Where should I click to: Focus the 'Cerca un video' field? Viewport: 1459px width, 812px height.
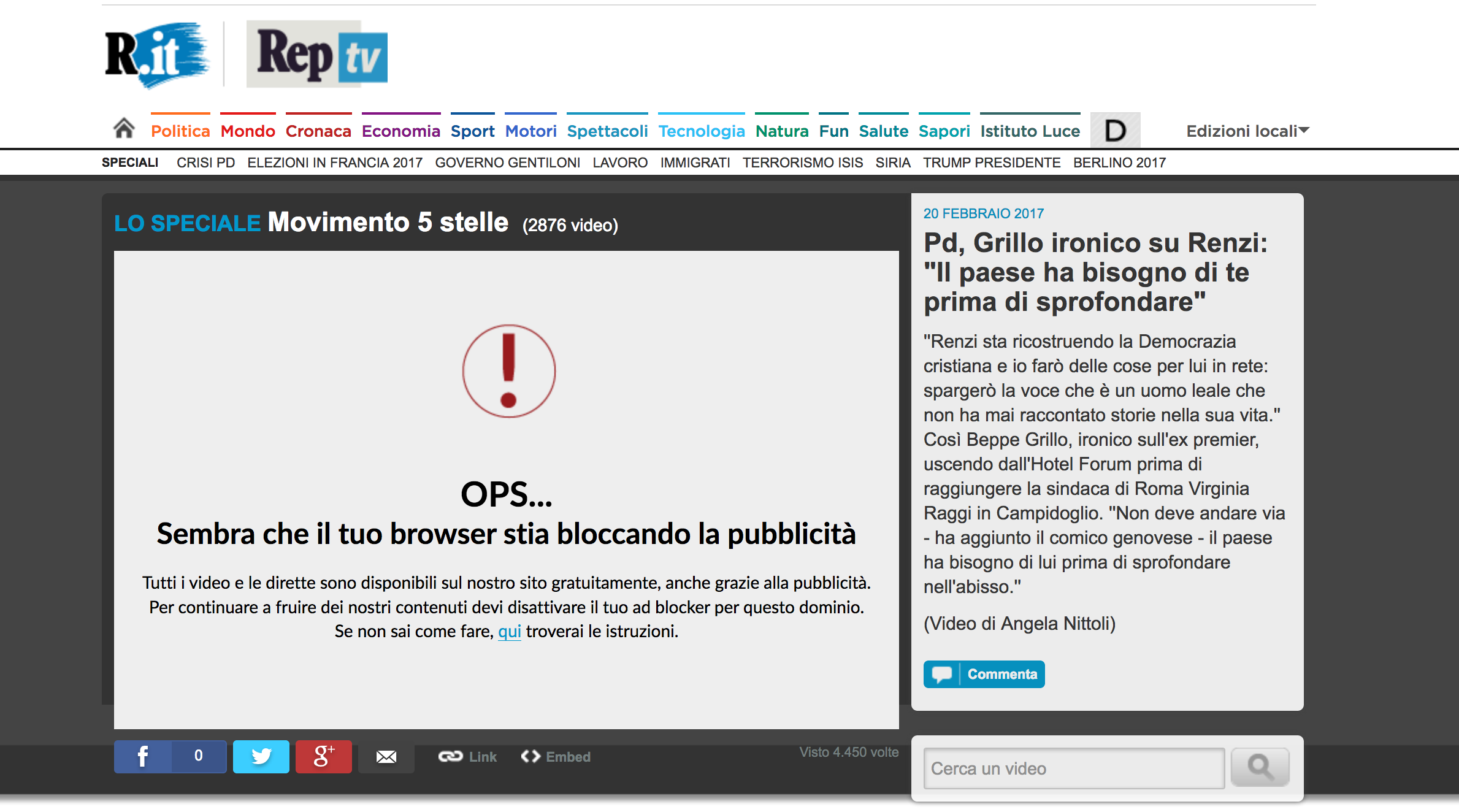(1073, 768)
